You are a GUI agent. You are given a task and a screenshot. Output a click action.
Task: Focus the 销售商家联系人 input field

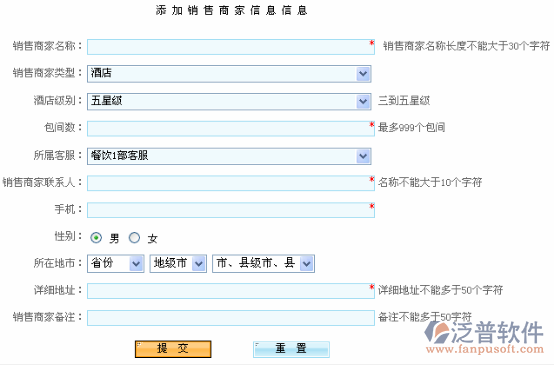[x=231, y=183]
